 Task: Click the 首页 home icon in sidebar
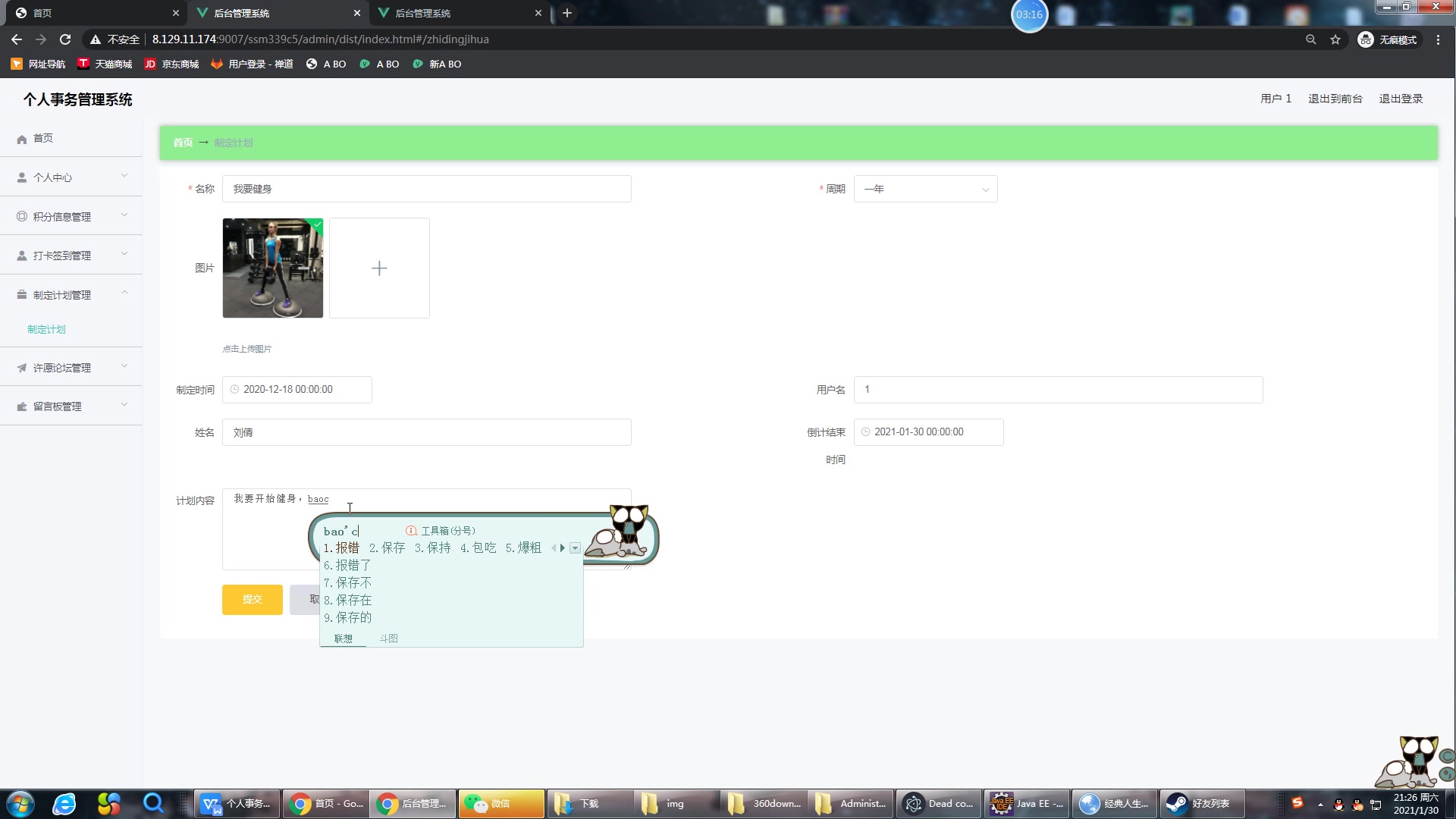pos(21,138)
